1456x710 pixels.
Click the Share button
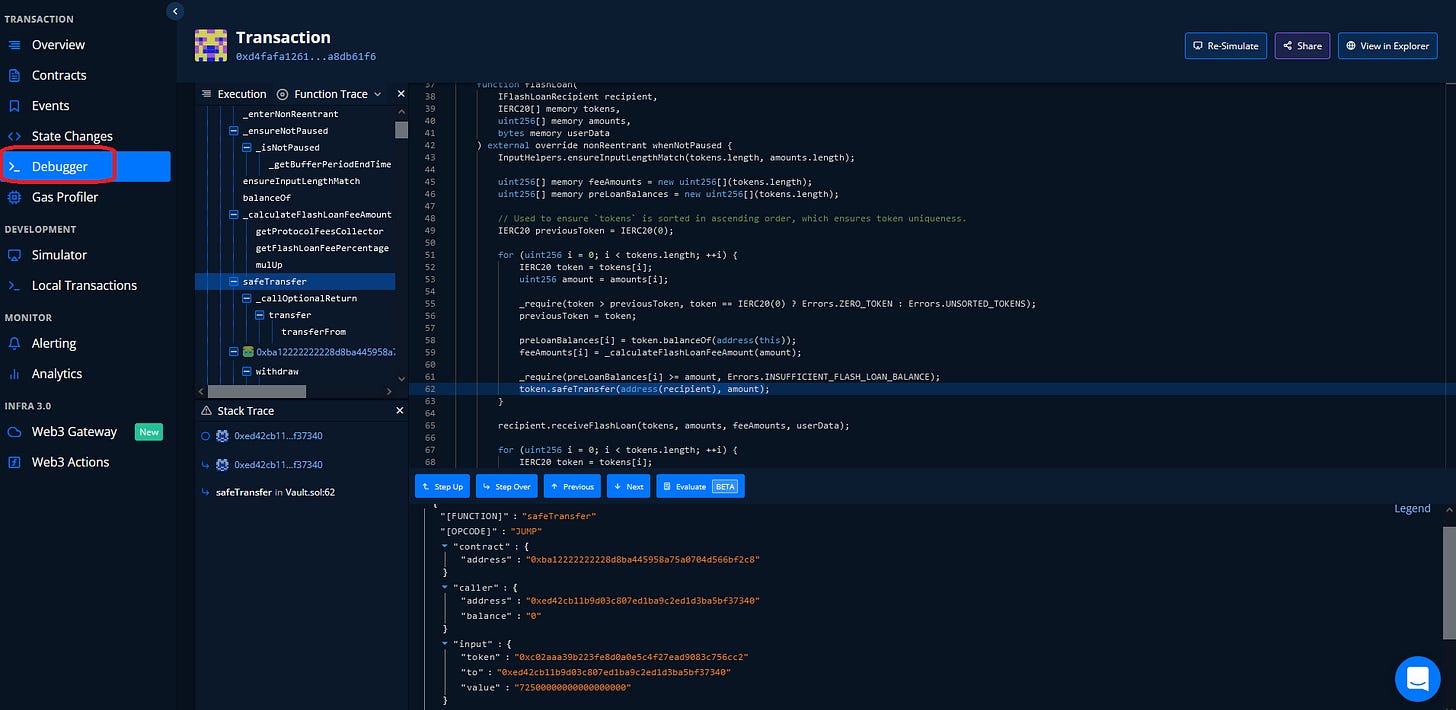point(1302,46)
